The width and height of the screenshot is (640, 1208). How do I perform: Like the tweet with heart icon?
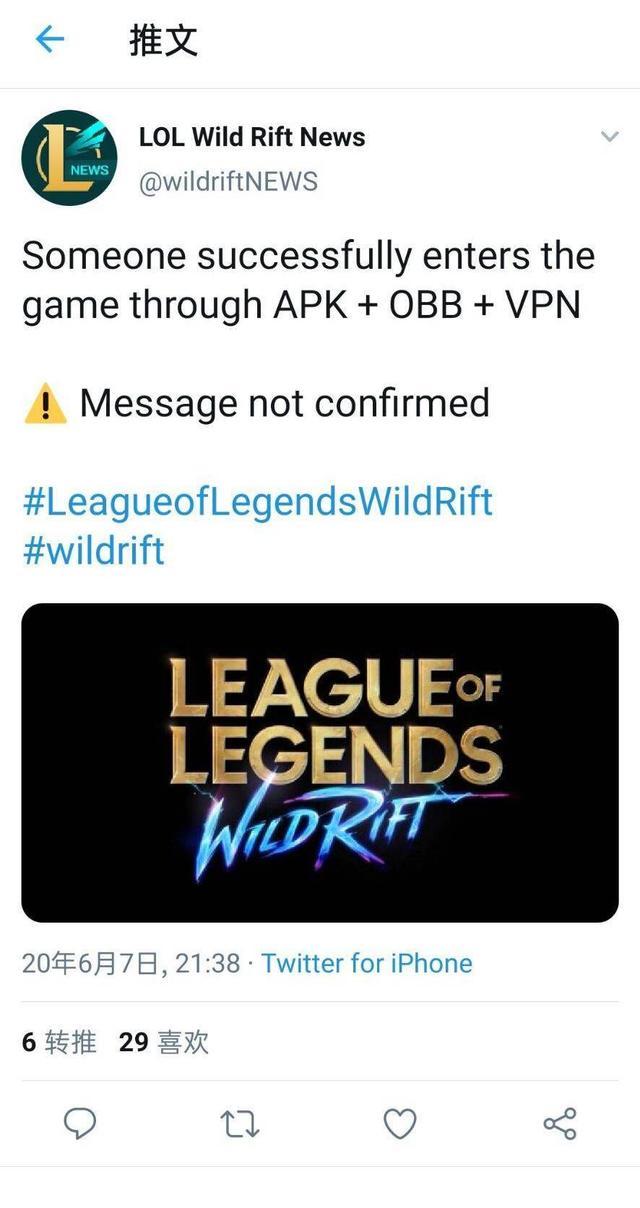tap(400, 1125)
